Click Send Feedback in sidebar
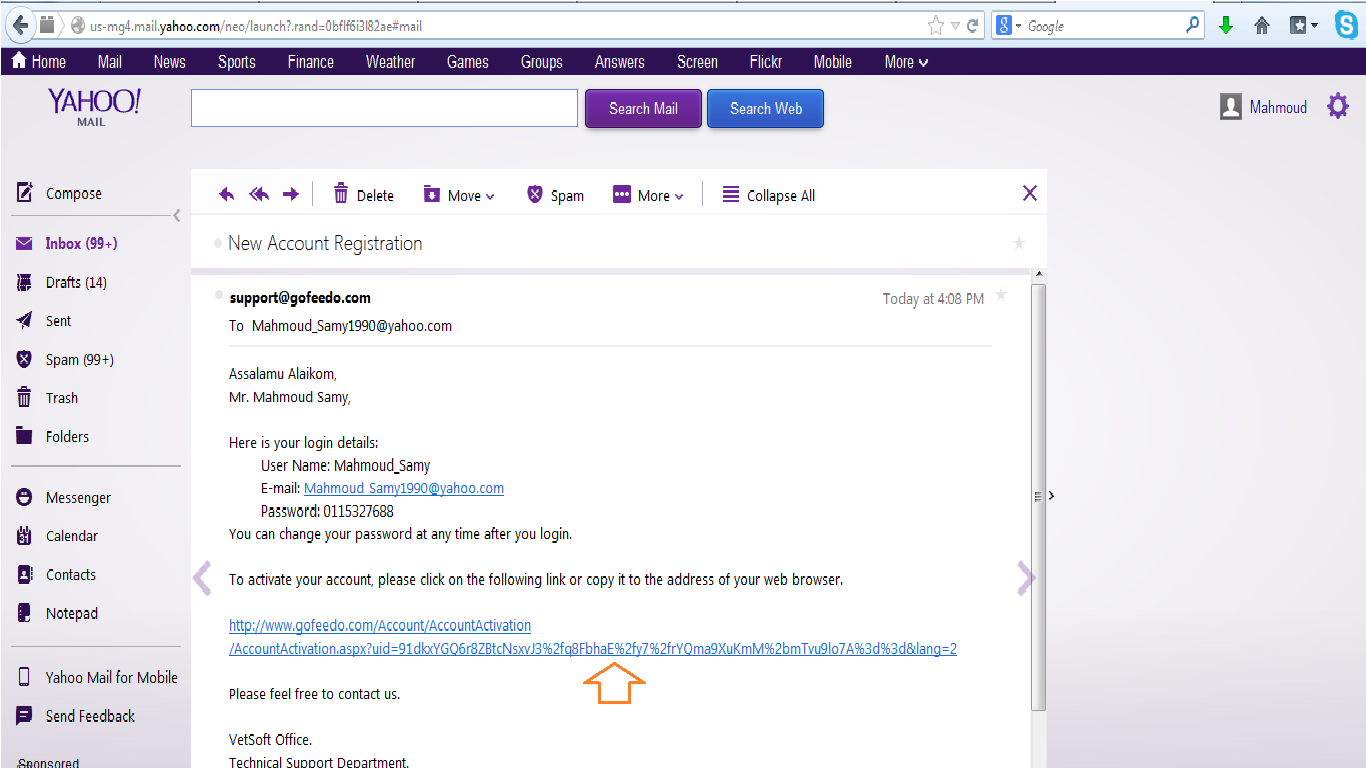The image size is (1366, 768). 75,716
